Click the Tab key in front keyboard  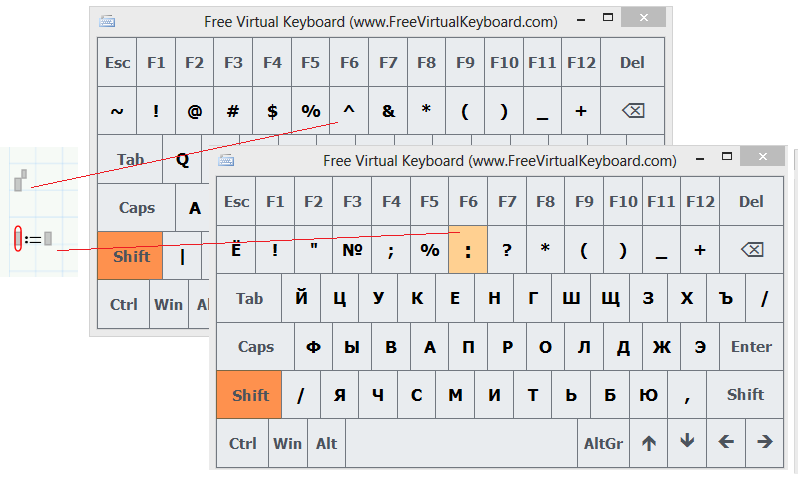249,298
